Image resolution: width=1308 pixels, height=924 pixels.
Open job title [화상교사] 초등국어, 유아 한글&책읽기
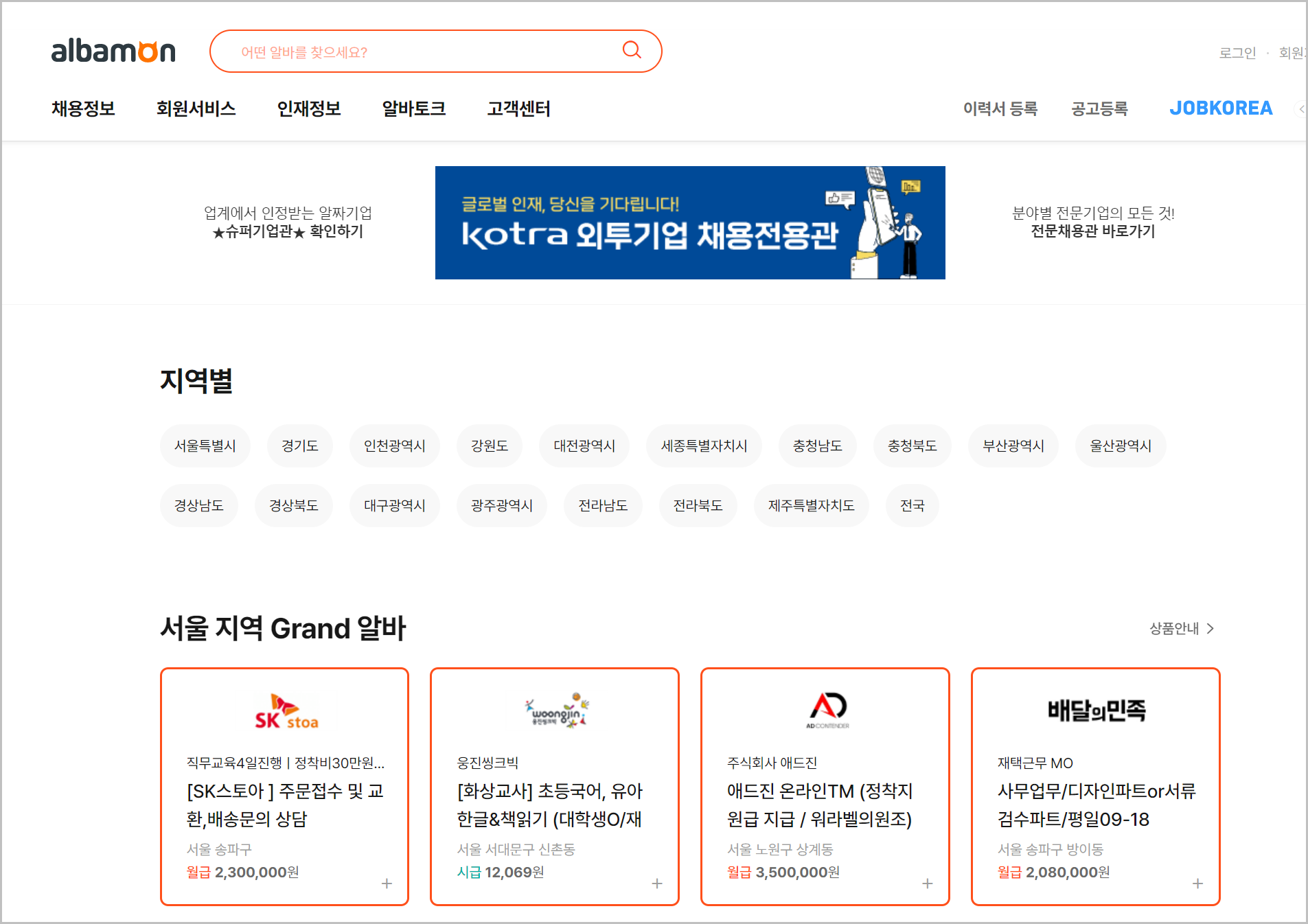550,805
